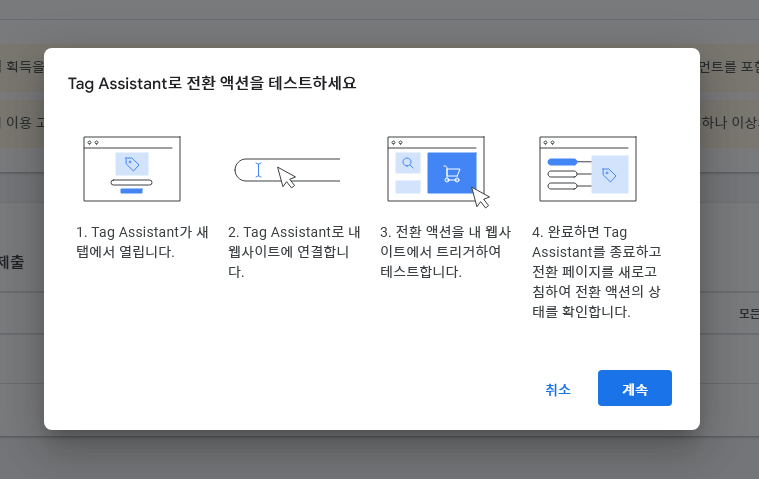Click the shopping cart icon in the third illustration
This screenshot has height=479, width=759.
pos(451,174)
